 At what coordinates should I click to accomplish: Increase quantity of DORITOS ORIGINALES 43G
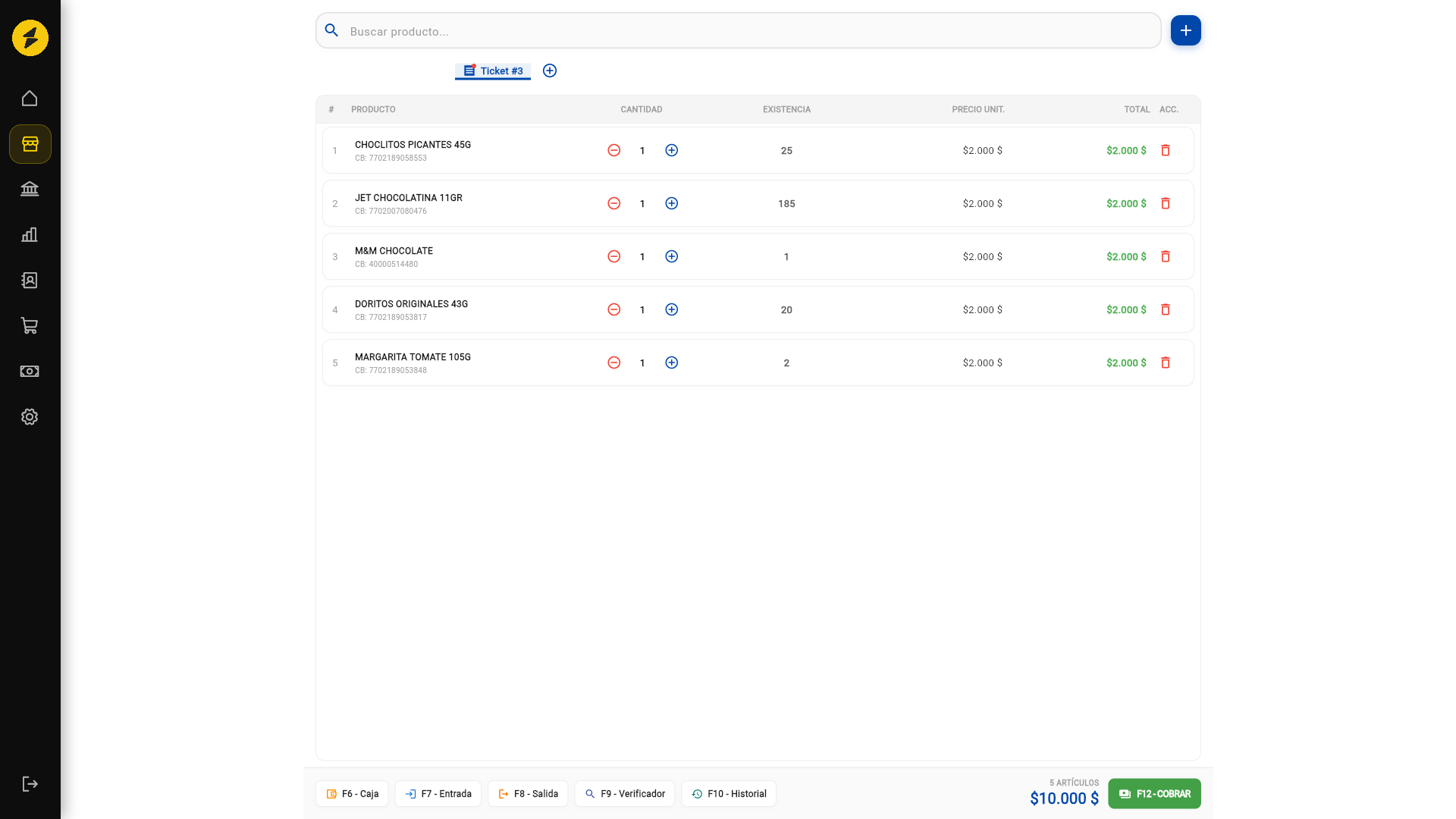(x=671, y=309)
